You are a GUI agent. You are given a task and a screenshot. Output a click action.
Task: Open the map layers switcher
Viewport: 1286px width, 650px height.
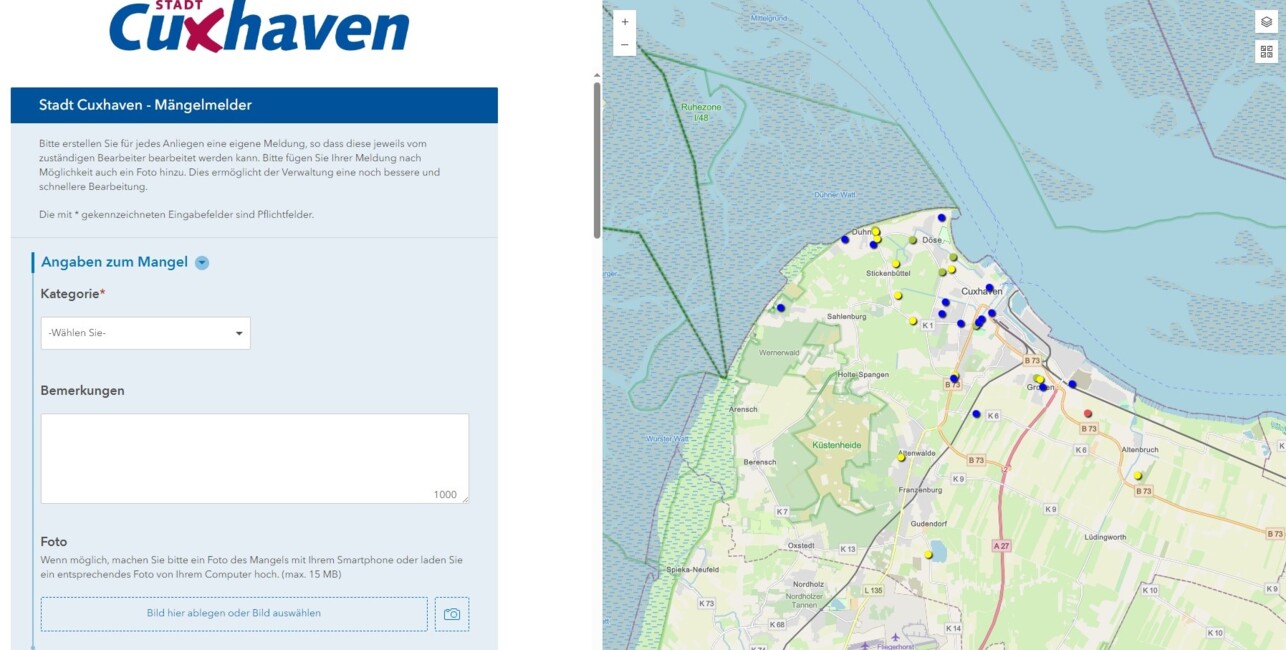1266,22
